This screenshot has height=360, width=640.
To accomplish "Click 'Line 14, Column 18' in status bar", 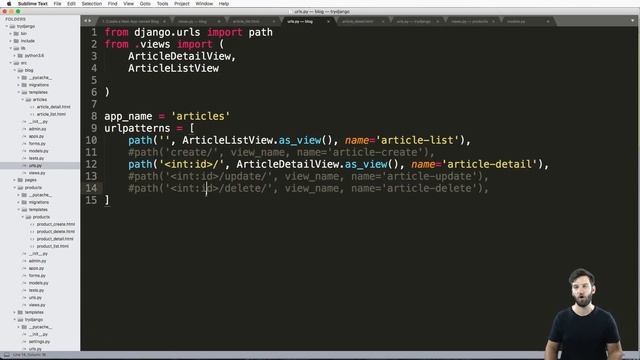I will (x=29, y=355).
